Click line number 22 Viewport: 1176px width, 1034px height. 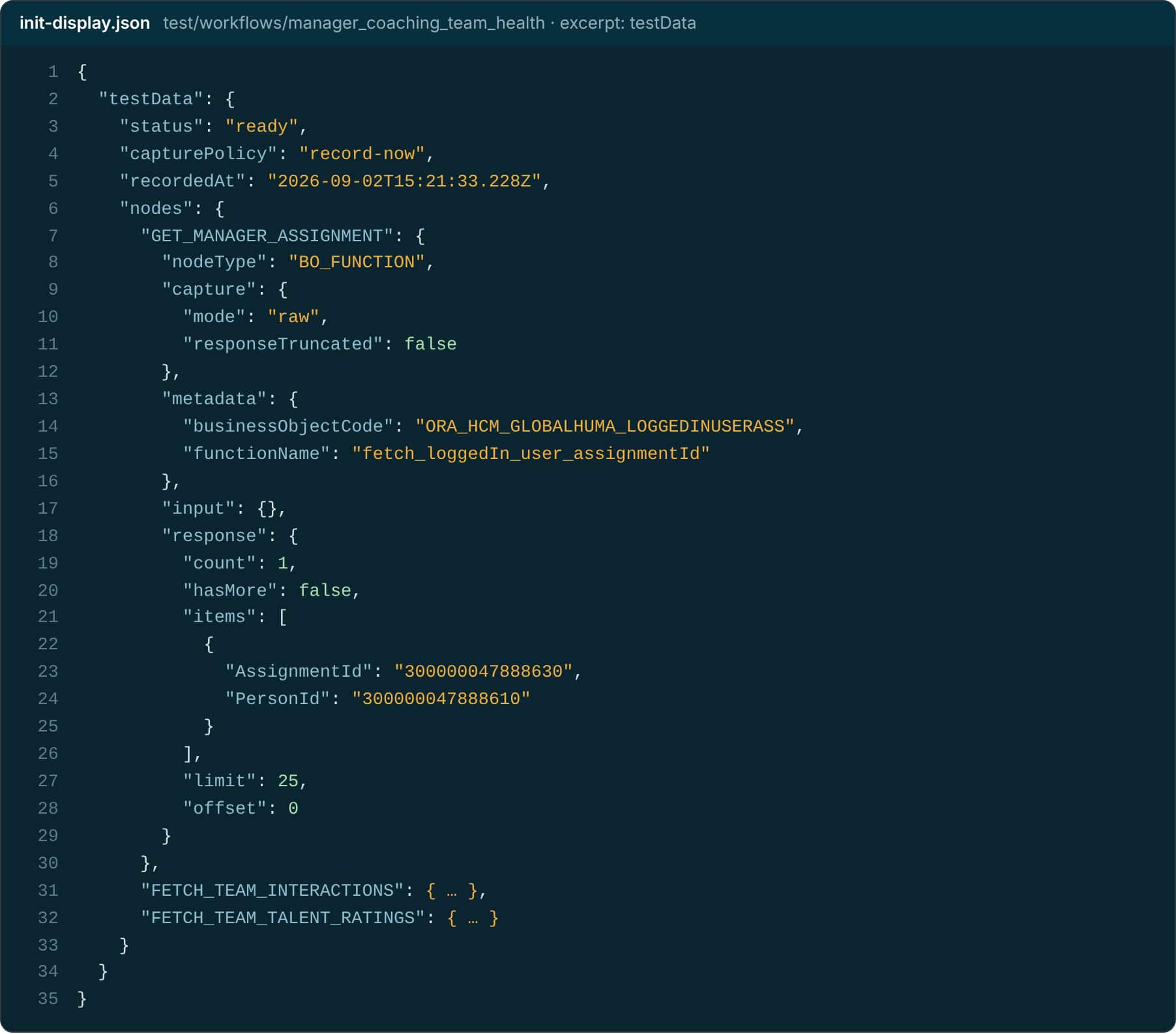[48, 644]
